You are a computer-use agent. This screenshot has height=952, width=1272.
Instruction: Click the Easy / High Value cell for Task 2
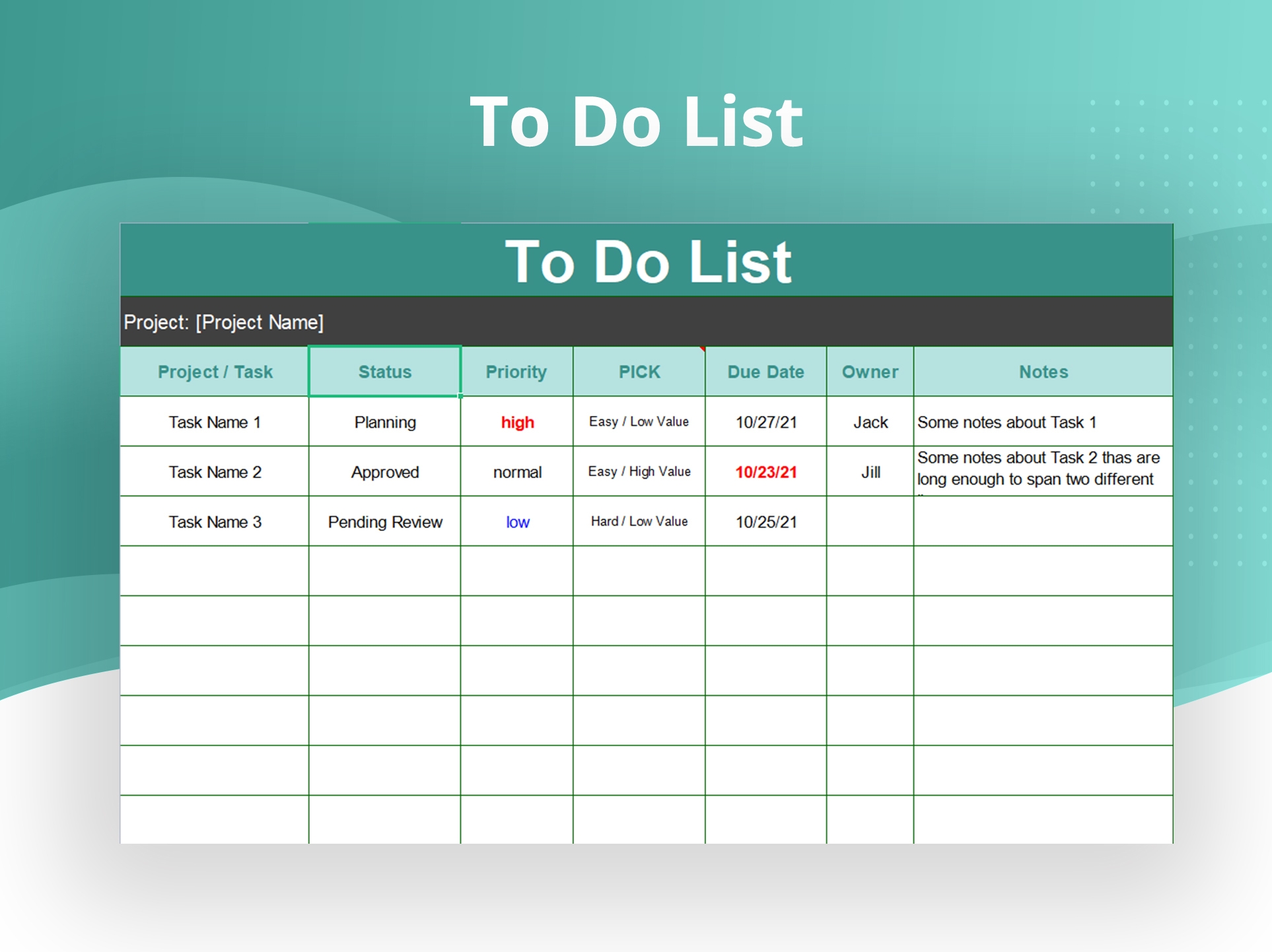638,471
